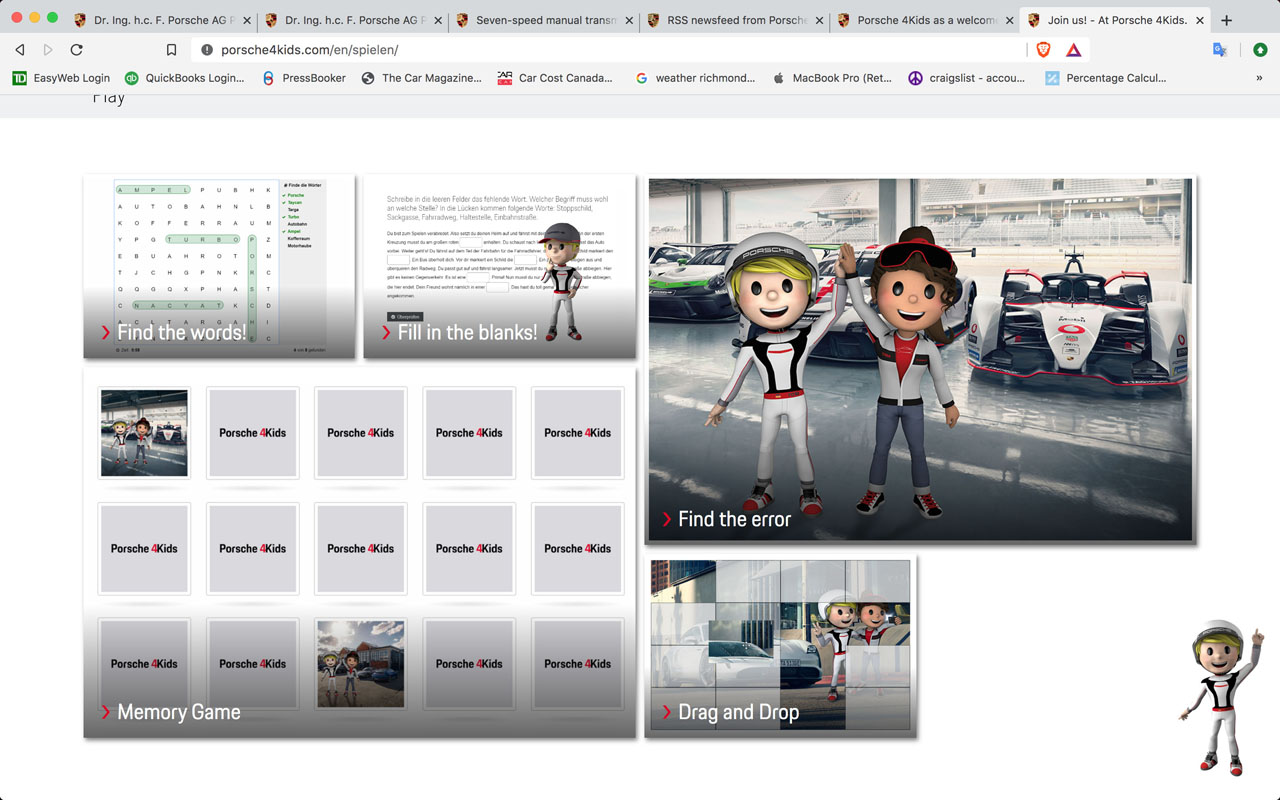Open the Find the error game

coord(920,360)
